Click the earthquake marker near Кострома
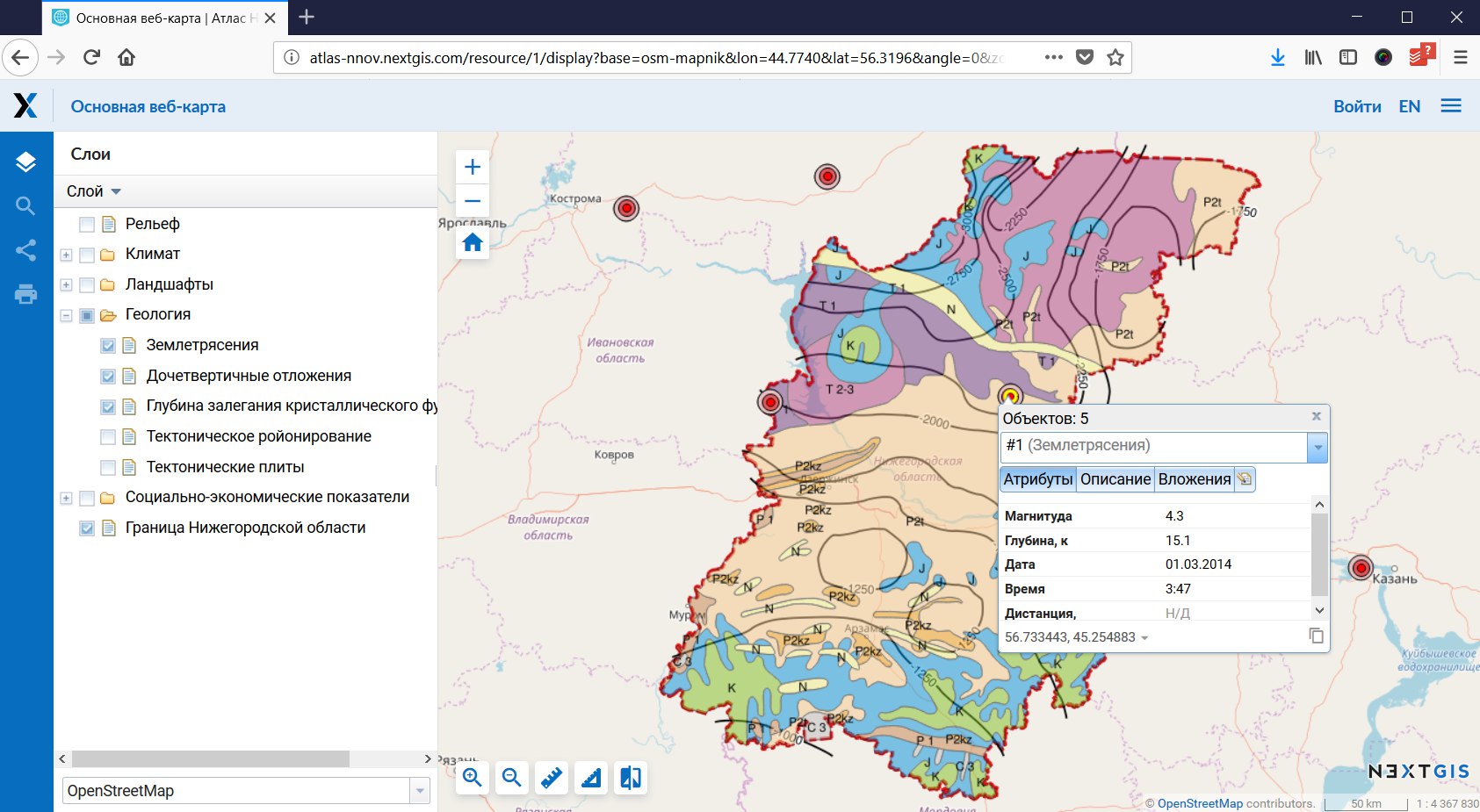1480x812 pixels. point(626,208)
